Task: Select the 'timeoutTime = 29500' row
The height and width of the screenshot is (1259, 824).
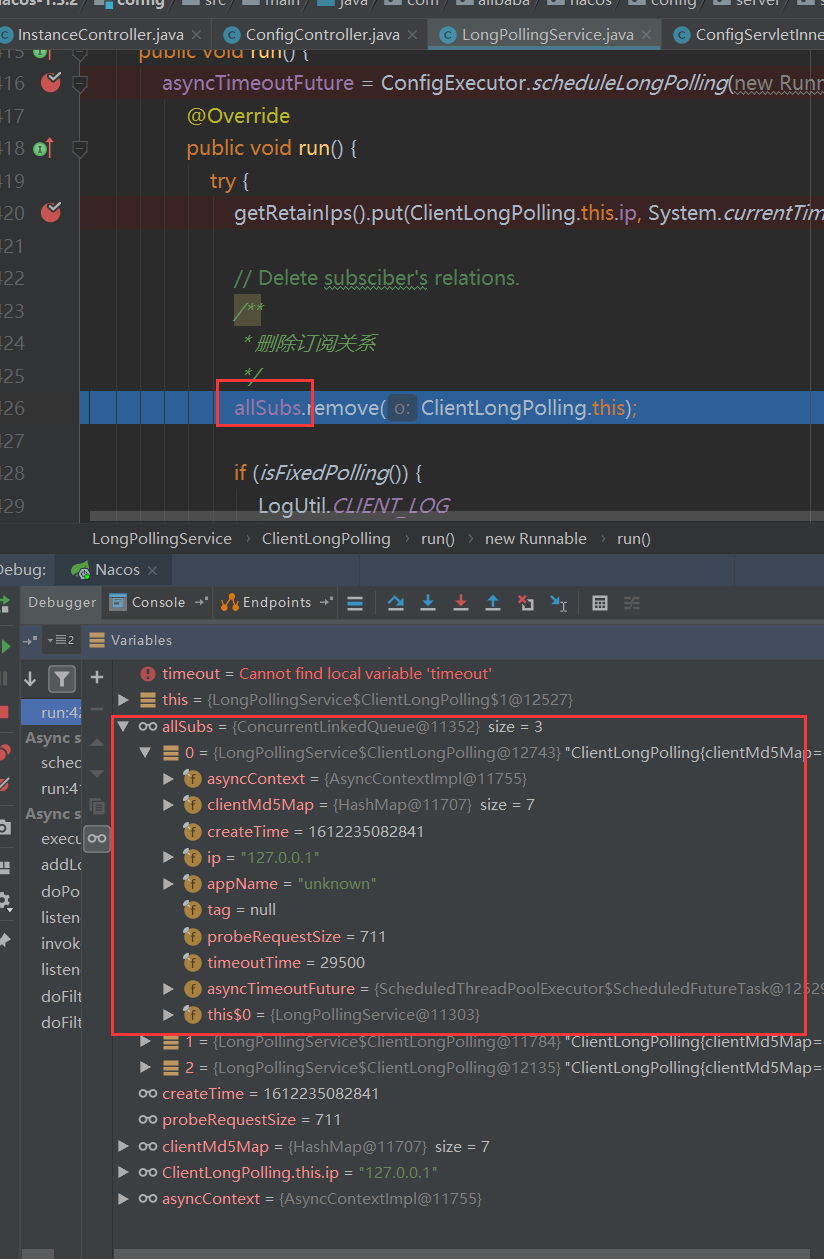Action: coord(469,962)
